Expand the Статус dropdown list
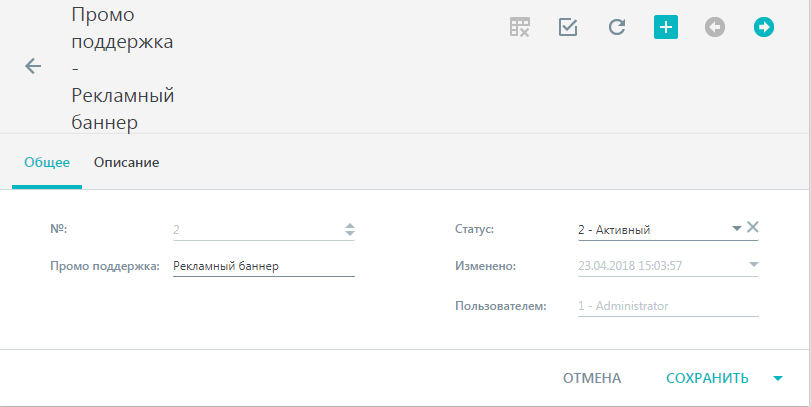Viewport: 811px width, 407px height. point(737,228)
